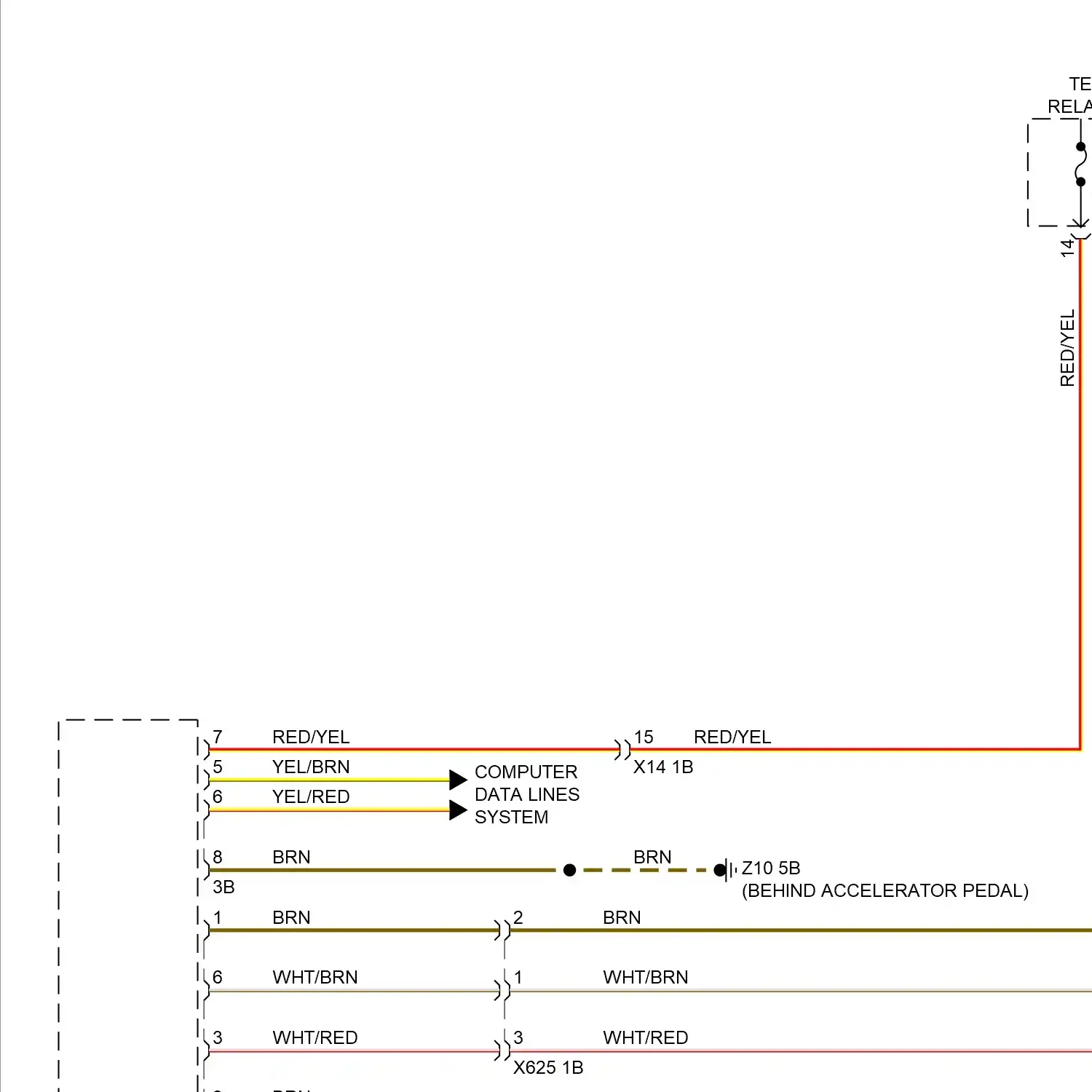Click the BRN label beside pin 1

coord(291,917)
